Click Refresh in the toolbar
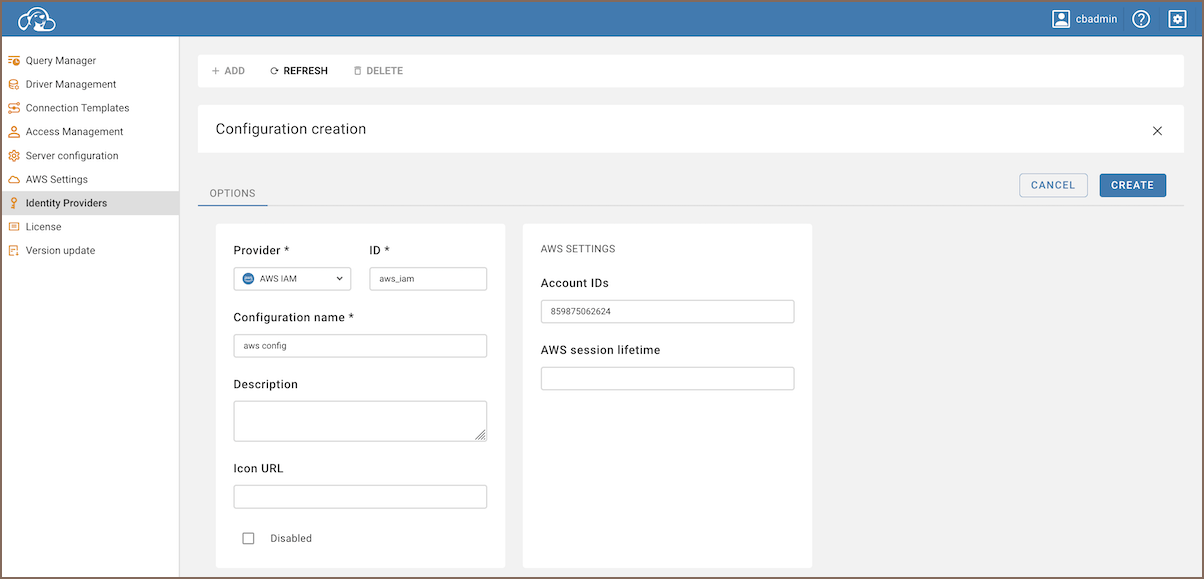 [x=298, y=71]
